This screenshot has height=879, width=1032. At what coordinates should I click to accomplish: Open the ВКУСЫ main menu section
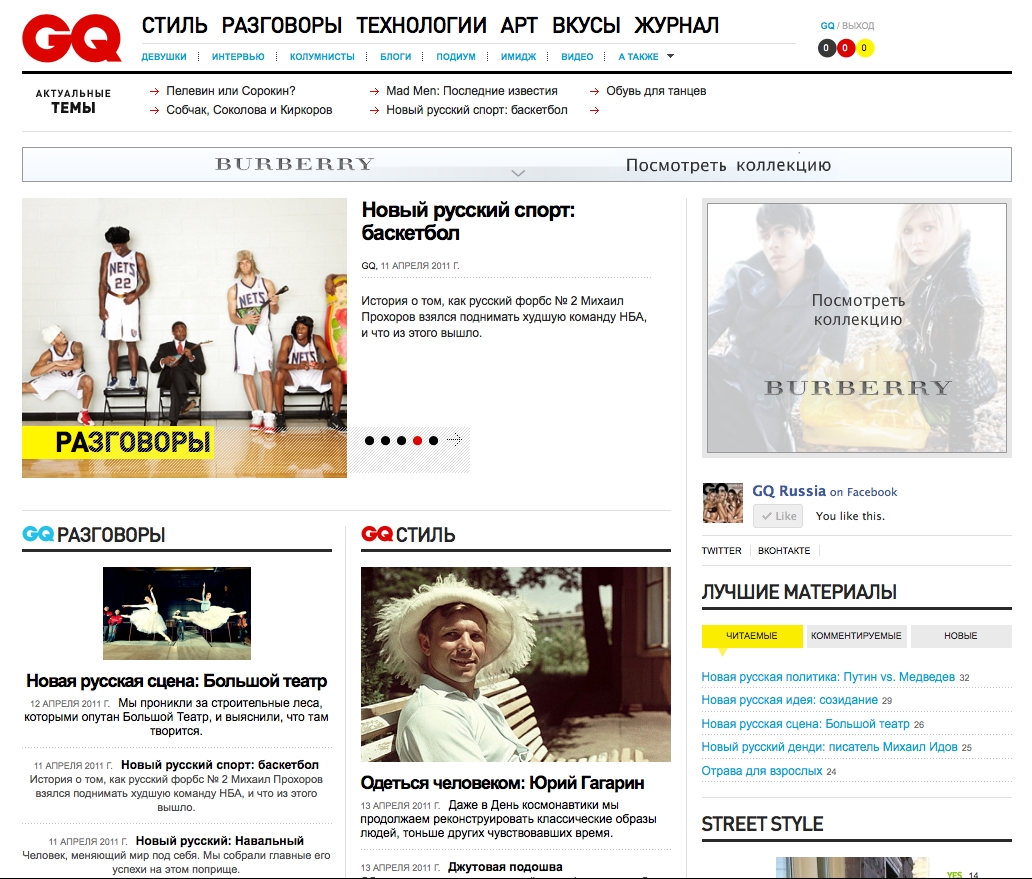586,25
